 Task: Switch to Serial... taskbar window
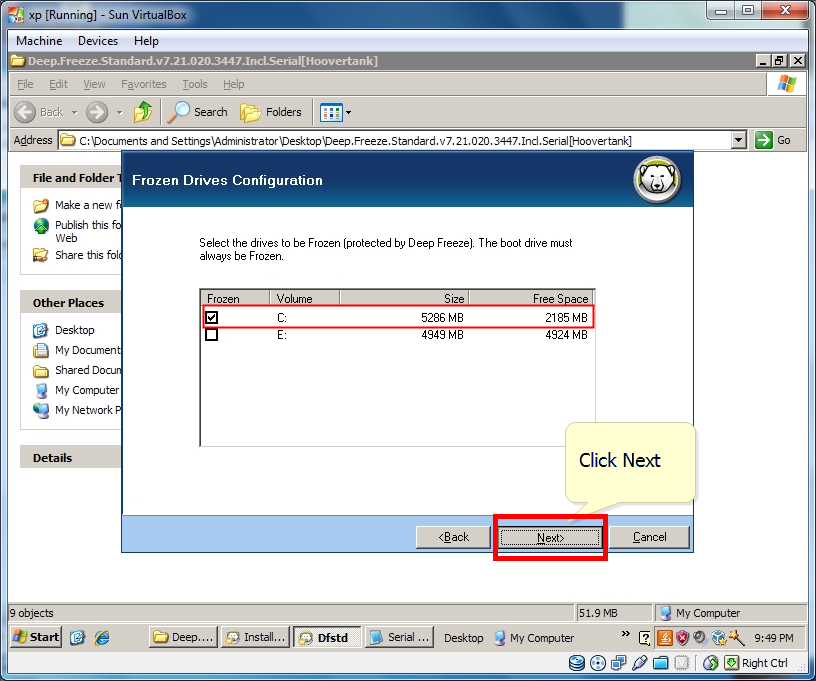[x=400, y=637]
